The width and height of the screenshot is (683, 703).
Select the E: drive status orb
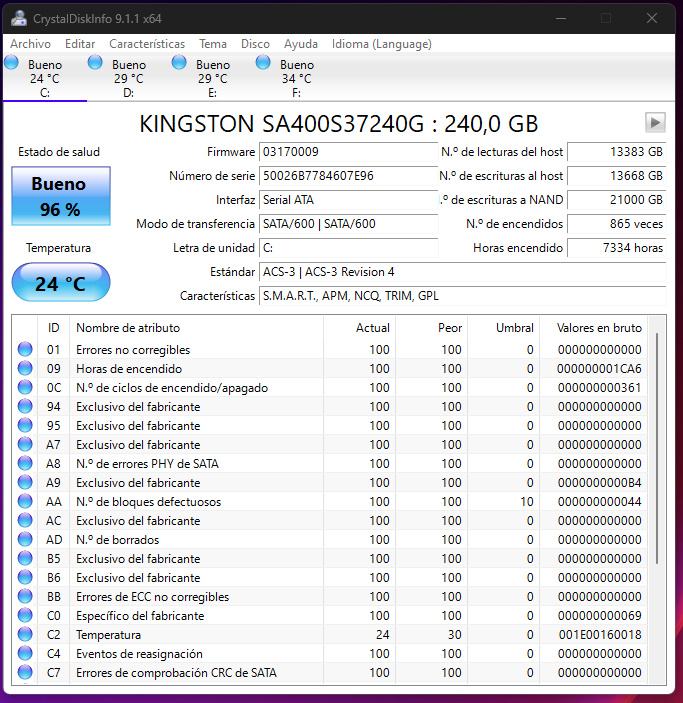tap(179, 62)
